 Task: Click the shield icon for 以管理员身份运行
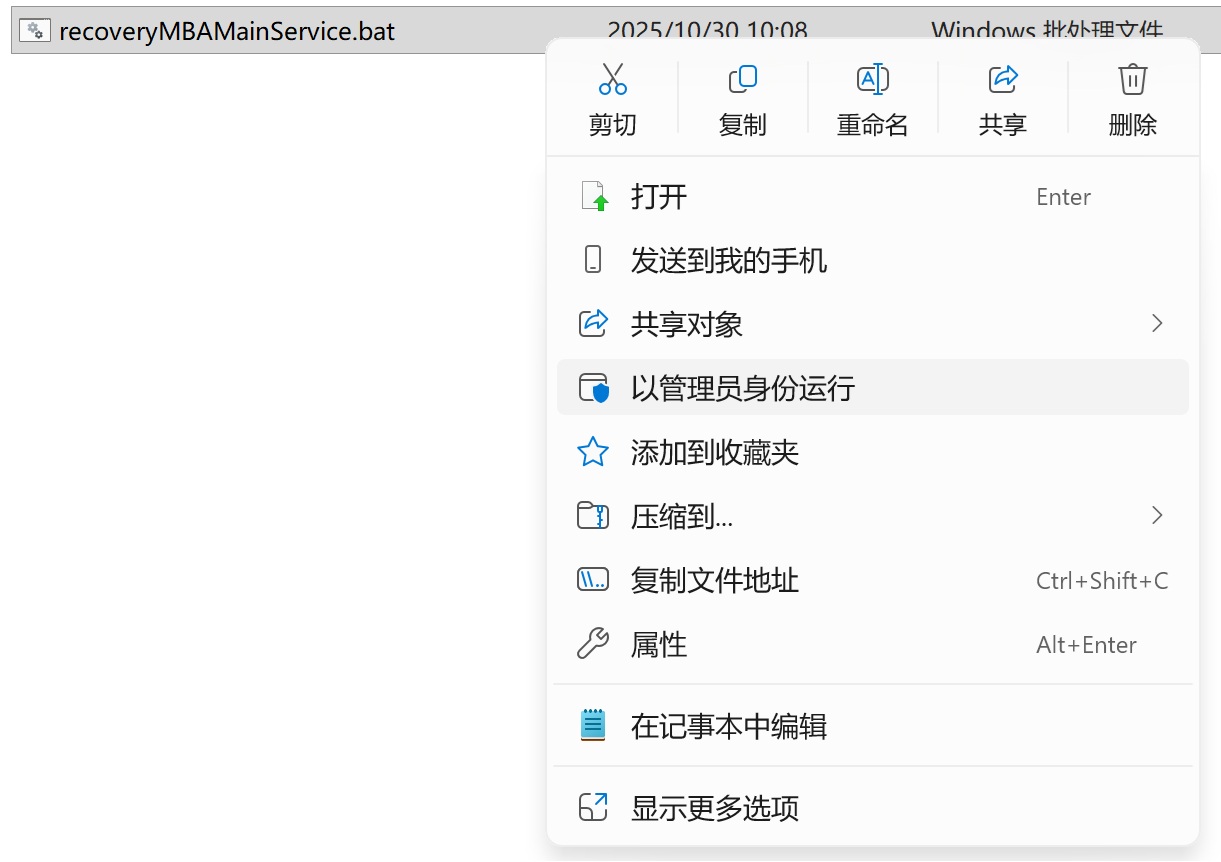coord(594,389)
